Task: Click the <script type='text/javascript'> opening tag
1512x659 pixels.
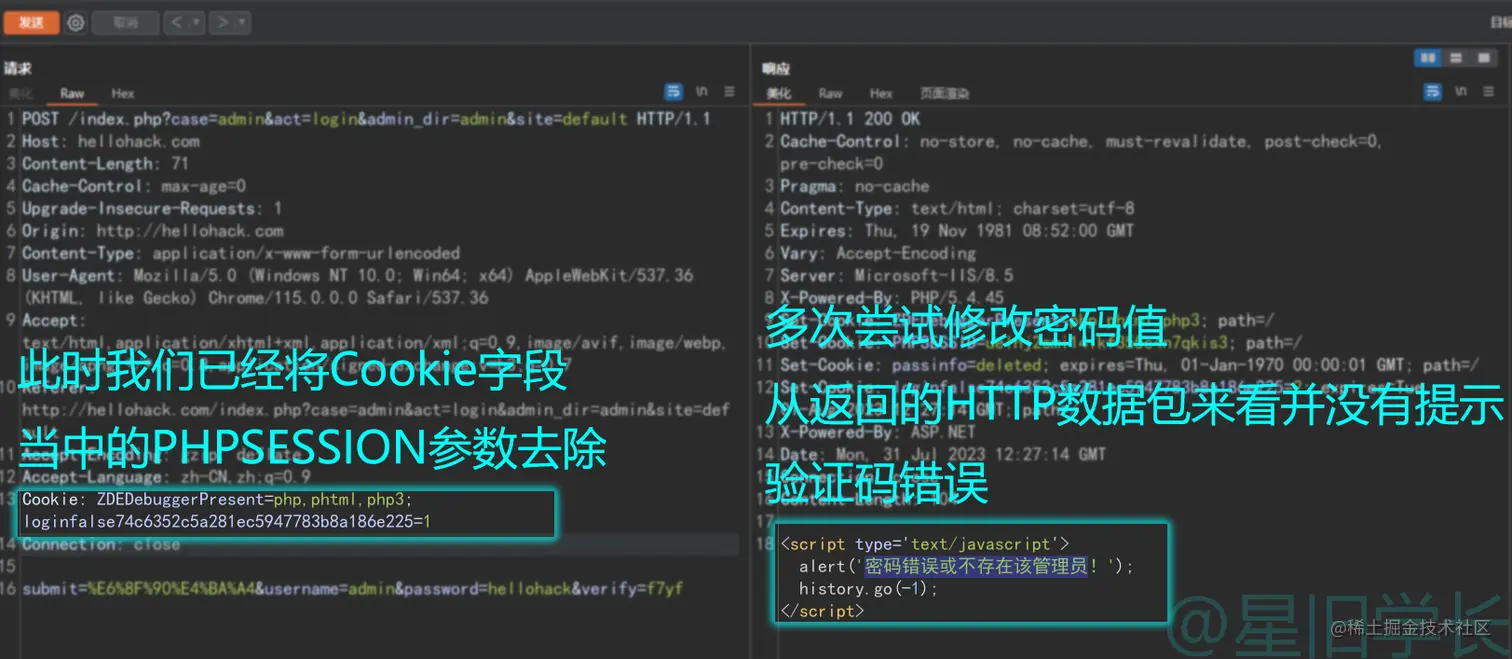Action: click(925, 544)
